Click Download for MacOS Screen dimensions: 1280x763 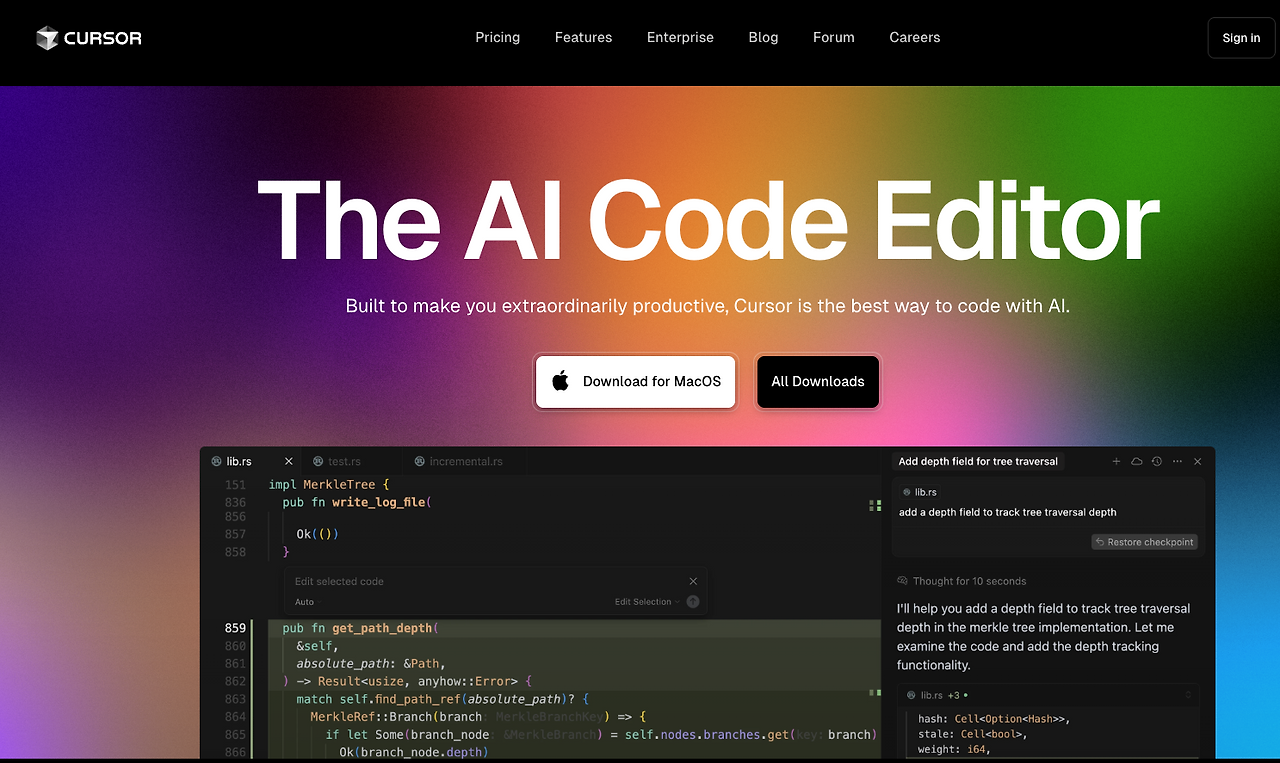pyautogui.click(x=636, y=382)
